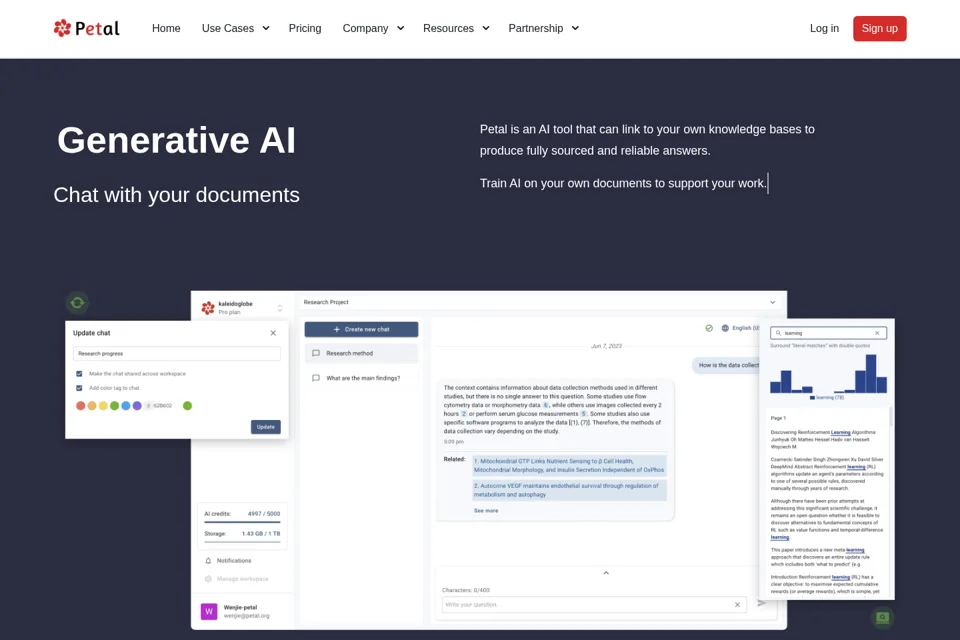Screen dimensions: 960x640
Task: Select the purple color tag swatch
Action: click(x=137, y=405)
